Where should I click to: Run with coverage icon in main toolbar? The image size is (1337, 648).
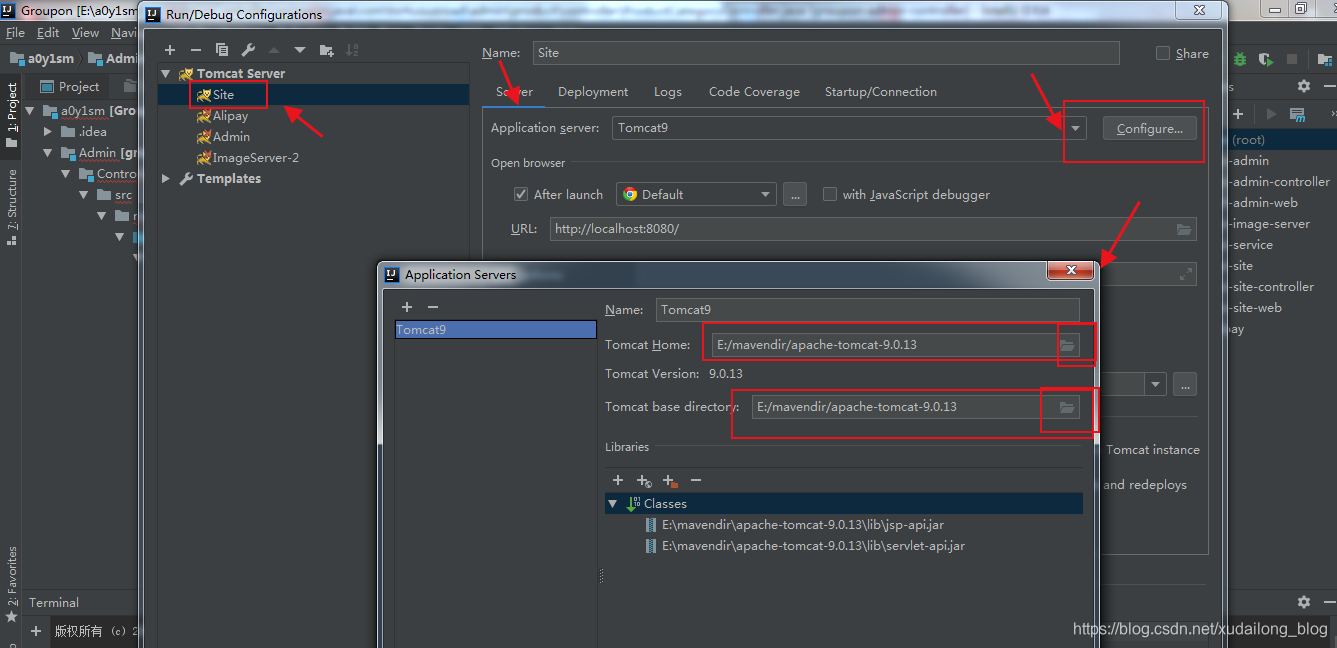coord(1266,60)
